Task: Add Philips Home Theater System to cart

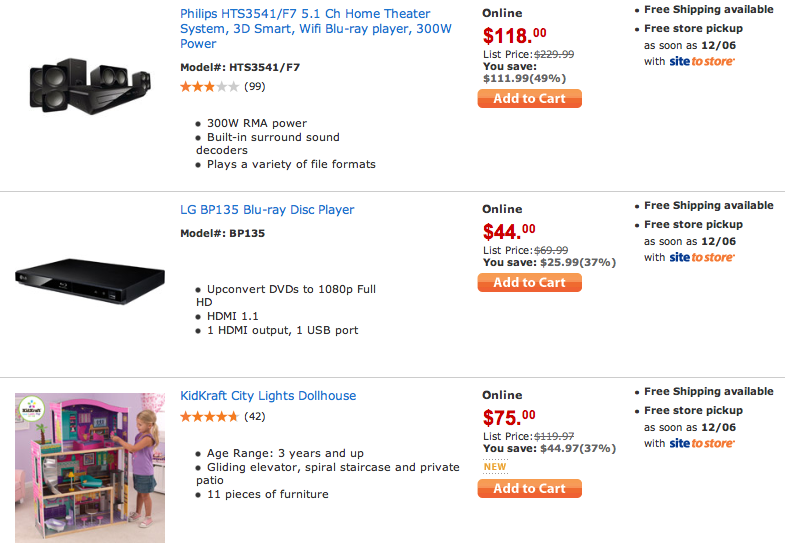Action: pyautogui.click(x=529, y=99)
